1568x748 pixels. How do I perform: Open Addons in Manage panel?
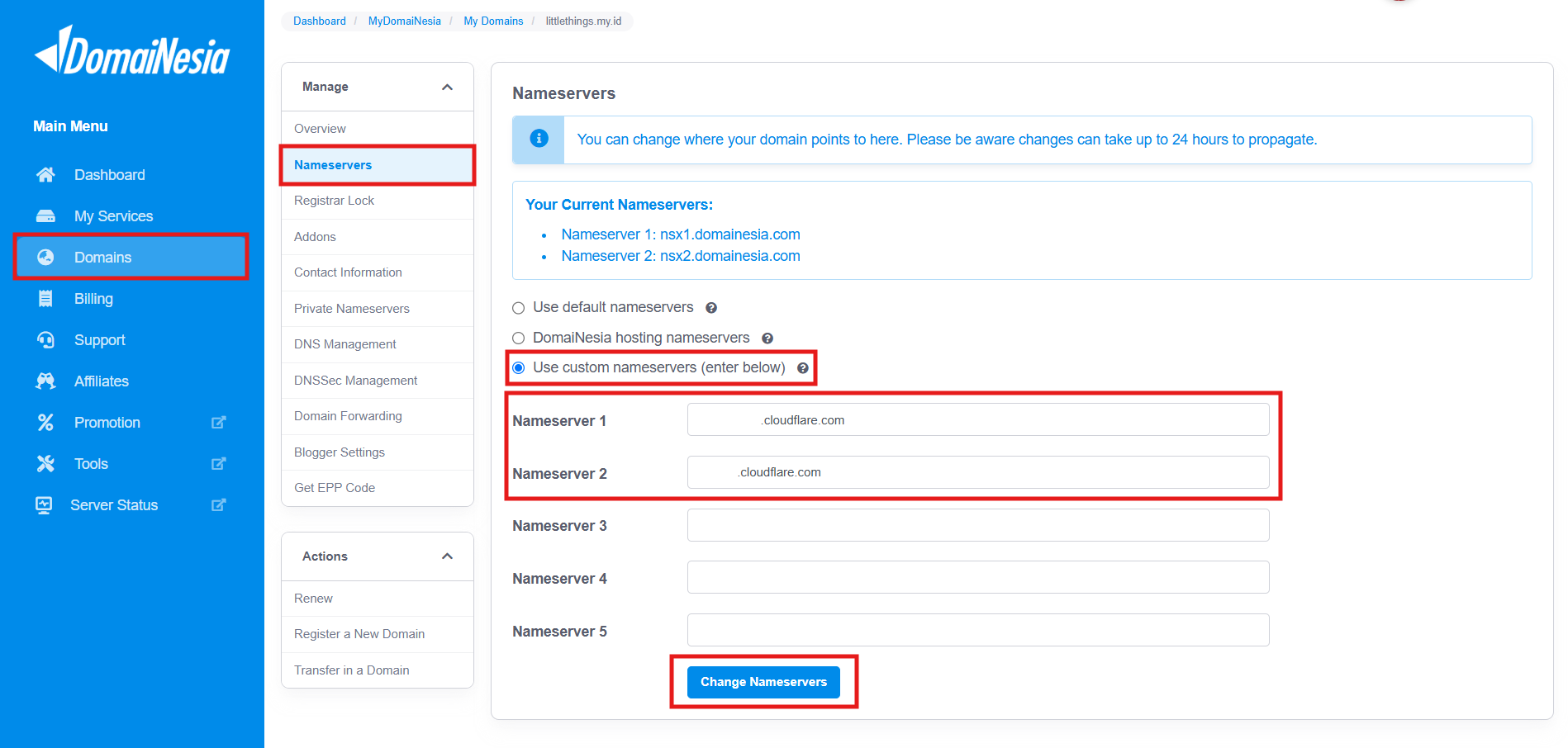(378, 237)
